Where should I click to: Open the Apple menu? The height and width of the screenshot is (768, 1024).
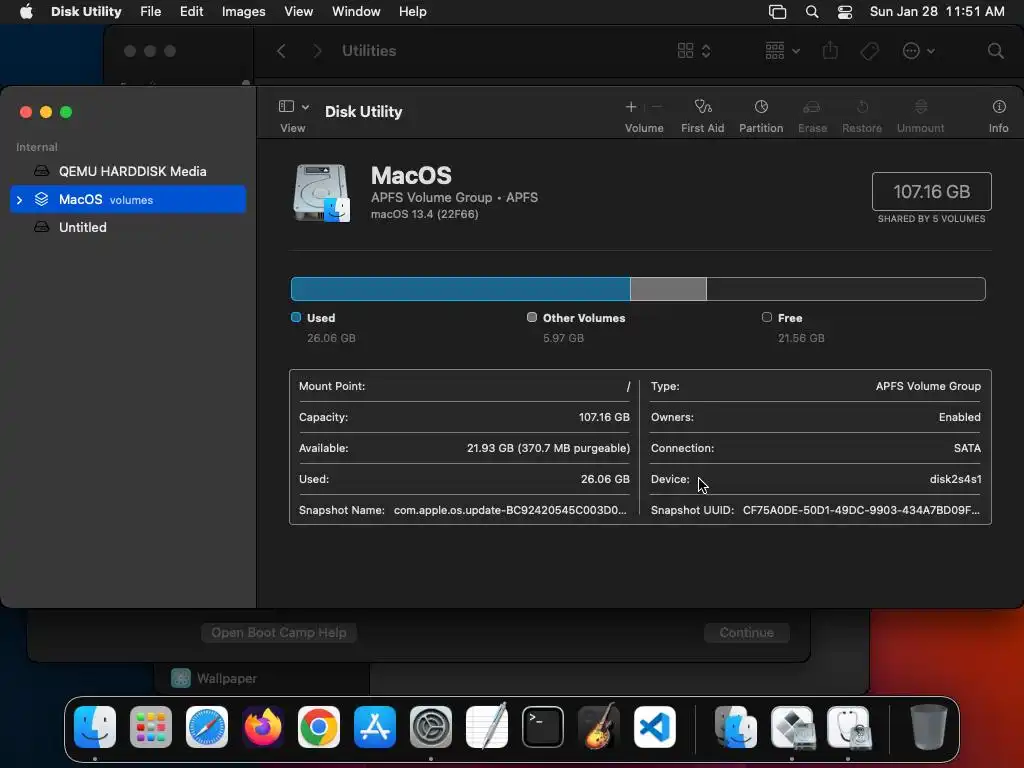[x=26, y=12]
